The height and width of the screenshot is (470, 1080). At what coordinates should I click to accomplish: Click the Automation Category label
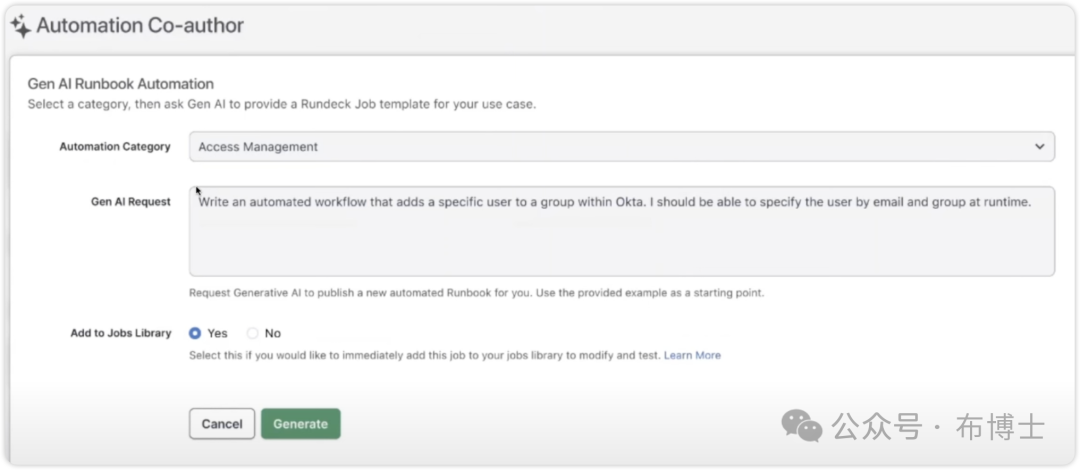(115, 147)
